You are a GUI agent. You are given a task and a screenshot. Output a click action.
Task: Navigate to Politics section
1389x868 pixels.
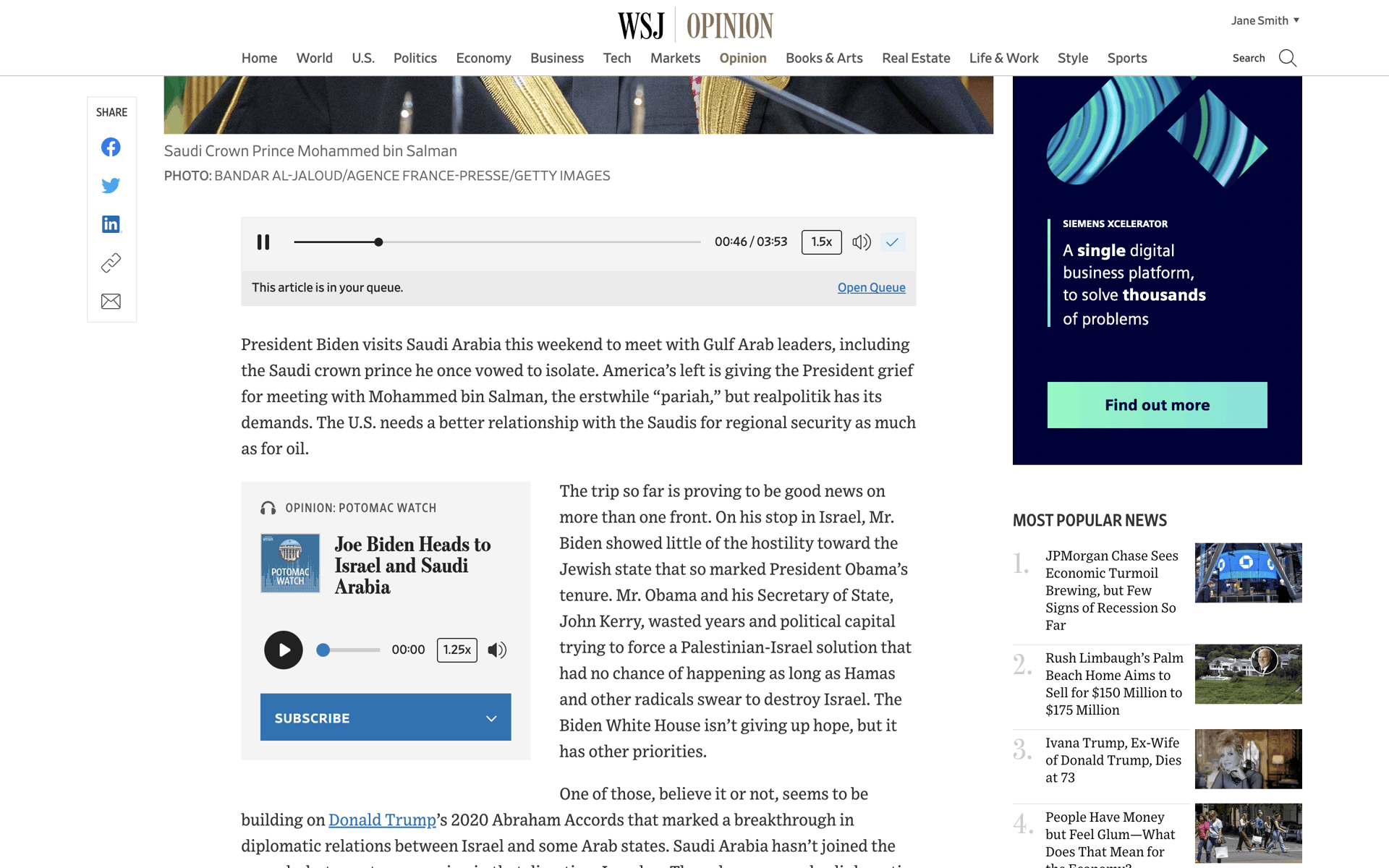tap(415, 58)
